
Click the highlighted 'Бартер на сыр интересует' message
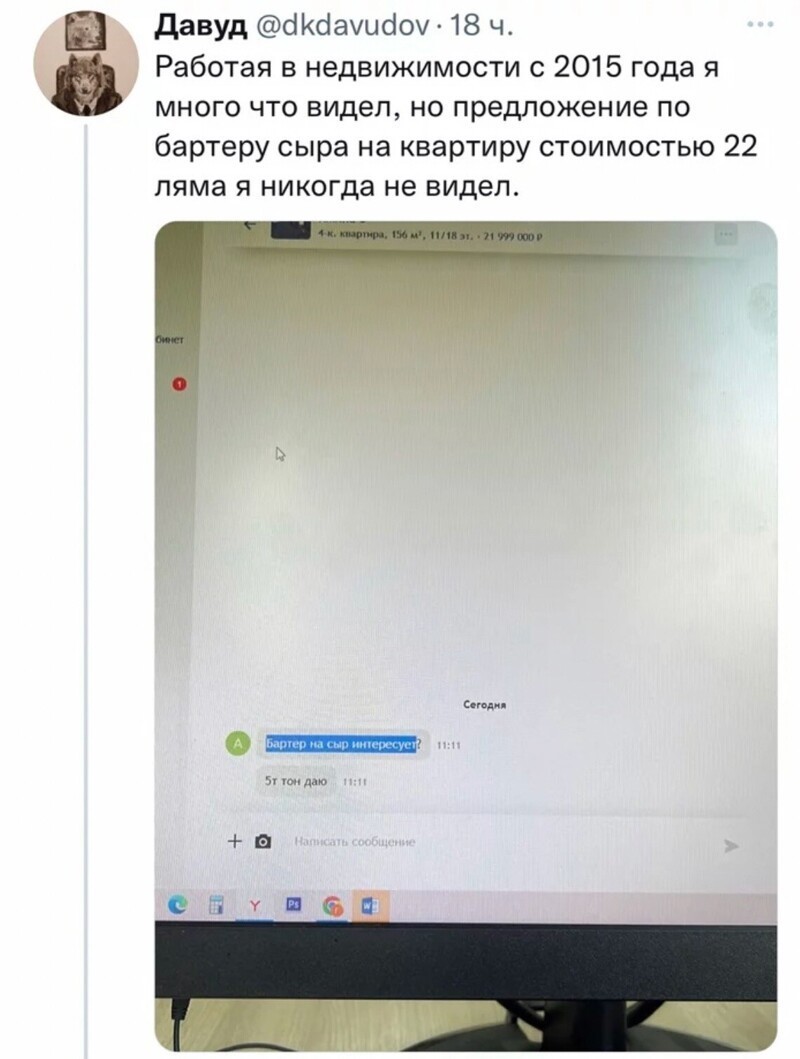(x=343, y=744)
